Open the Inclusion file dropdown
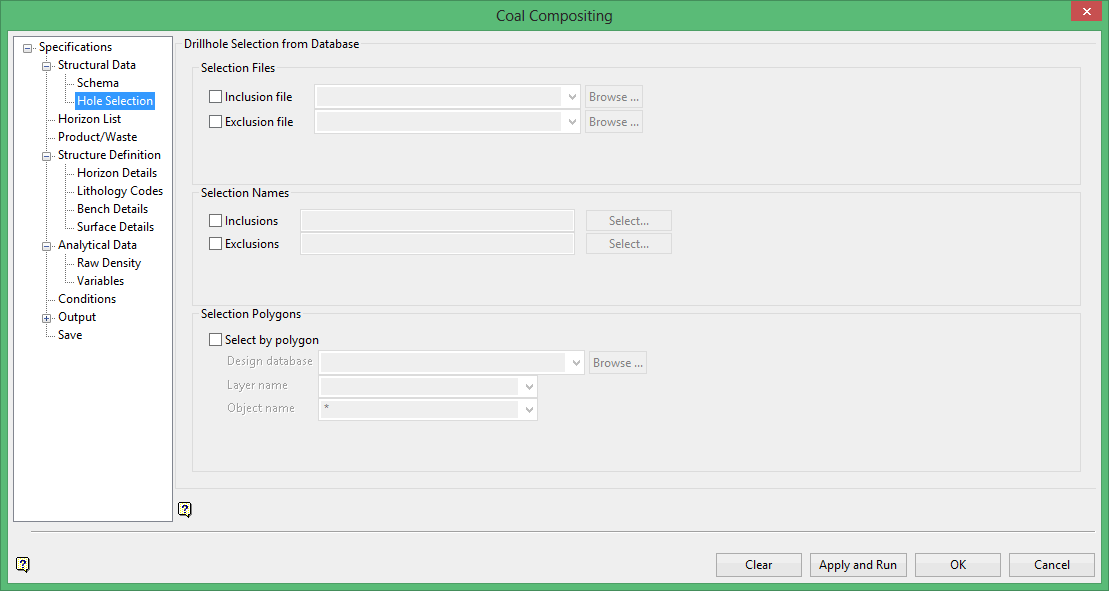 [572, 97]
